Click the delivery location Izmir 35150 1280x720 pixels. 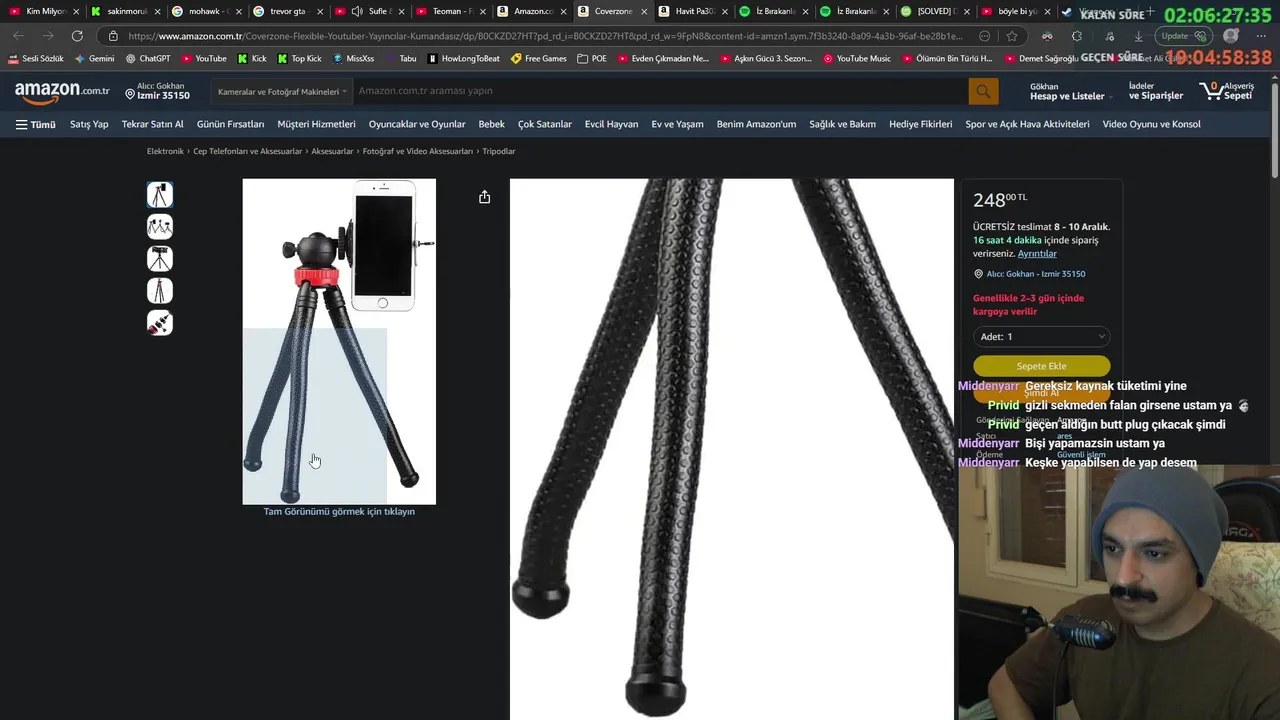pos(158,92)
